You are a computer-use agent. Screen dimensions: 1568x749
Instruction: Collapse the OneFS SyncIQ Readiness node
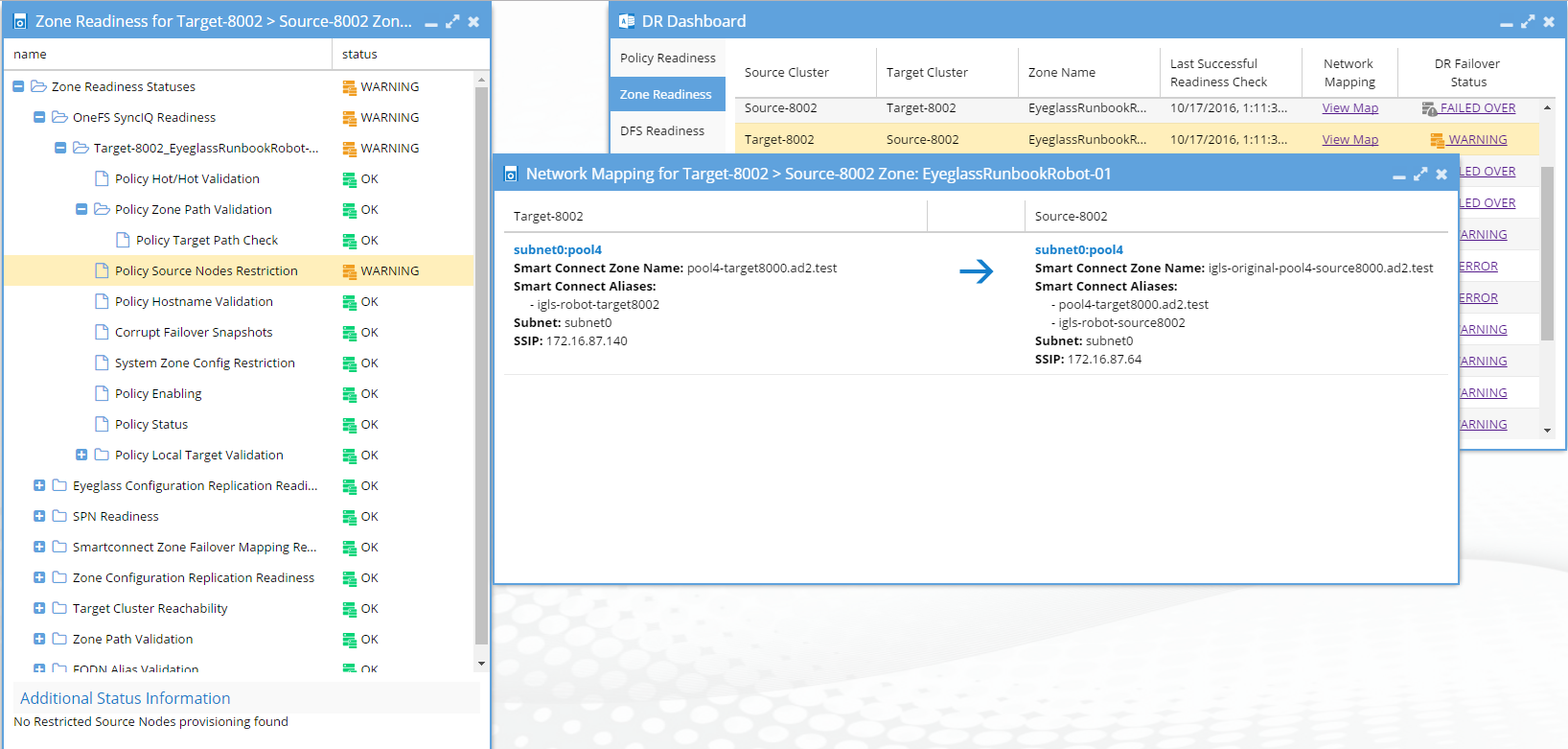pos(39,117)
